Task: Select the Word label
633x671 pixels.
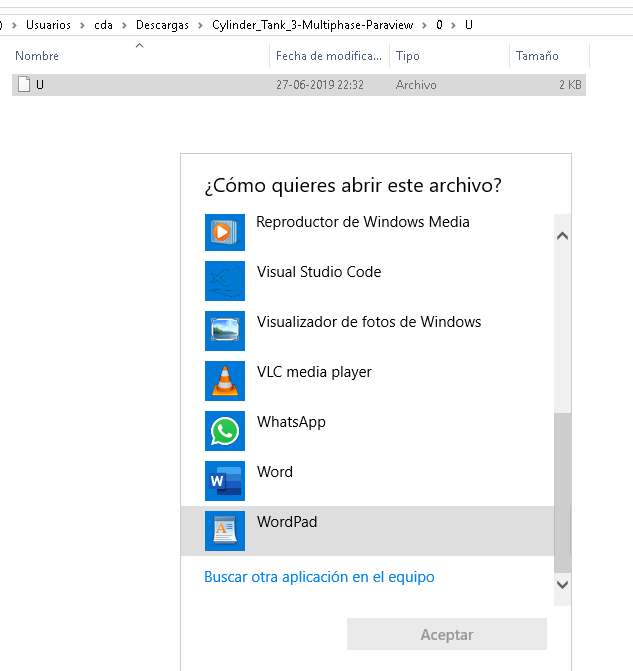Action: tap(275, 472)
